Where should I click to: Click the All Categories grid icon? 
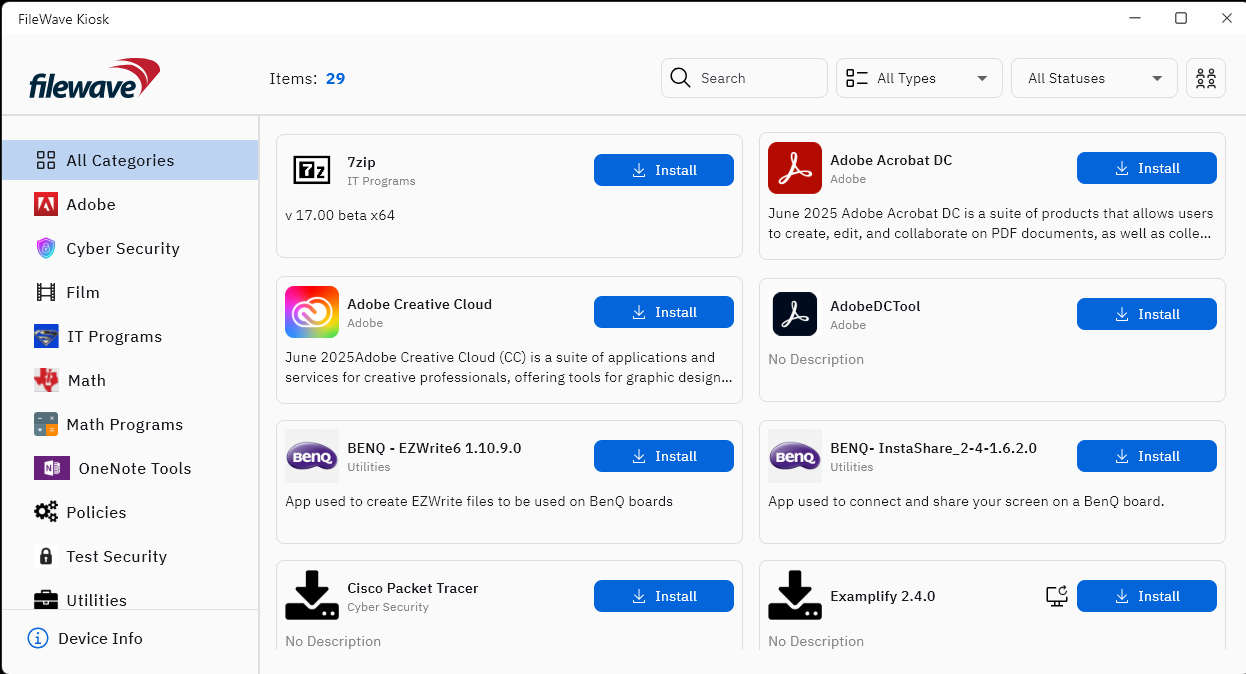pos(46,160)
